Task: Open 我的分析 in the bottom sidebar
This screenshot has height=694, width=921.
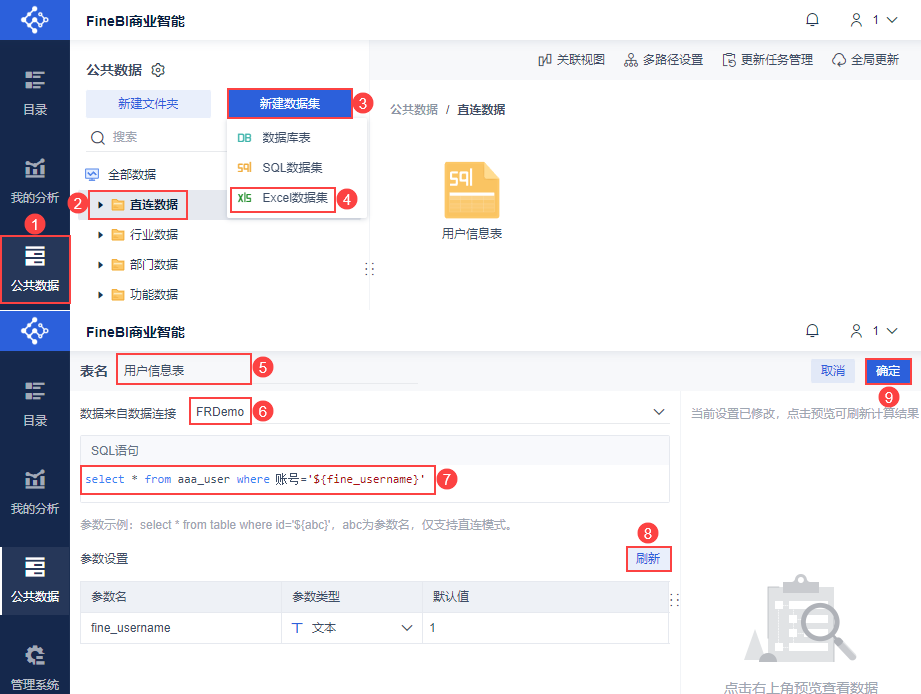Action: pyautogui.click(x=35, y=492)
